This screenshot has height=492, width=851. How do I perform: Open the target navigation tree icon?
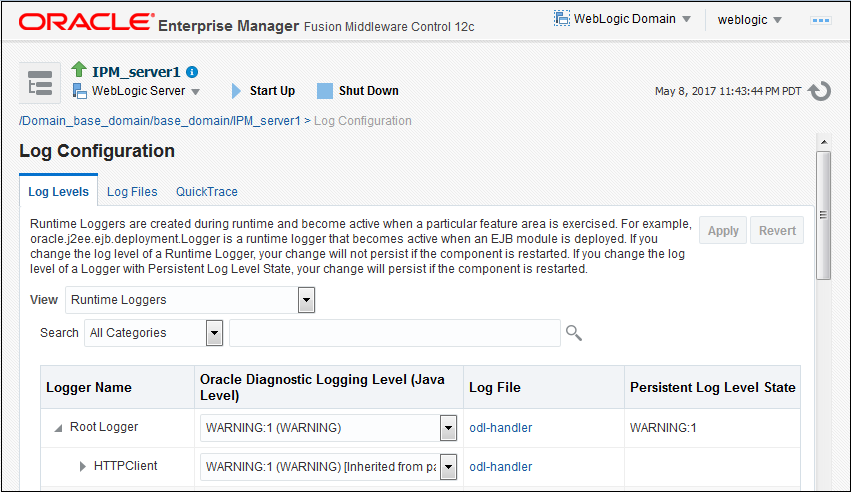tap(40, 83)
